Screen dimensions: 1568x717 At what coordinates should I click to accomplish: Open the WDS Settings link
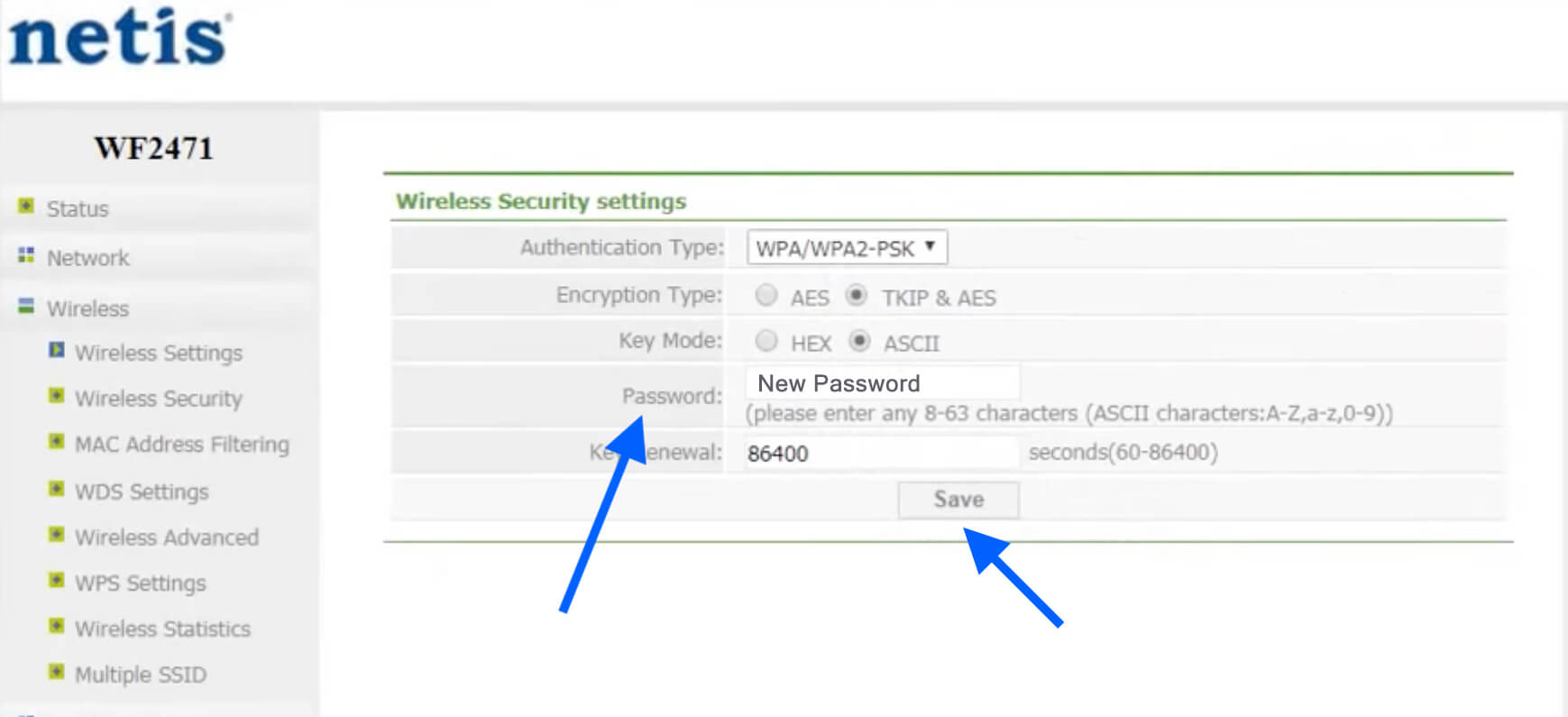[142, 492]
